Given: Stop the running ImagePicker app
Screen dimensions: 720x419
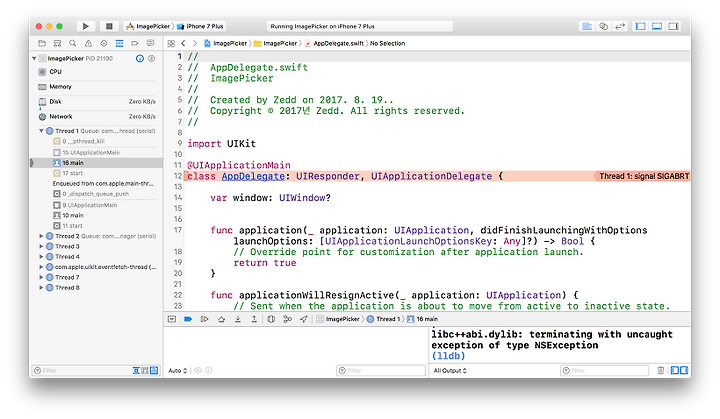Looking at the screenshot, I should coord(109,26).
